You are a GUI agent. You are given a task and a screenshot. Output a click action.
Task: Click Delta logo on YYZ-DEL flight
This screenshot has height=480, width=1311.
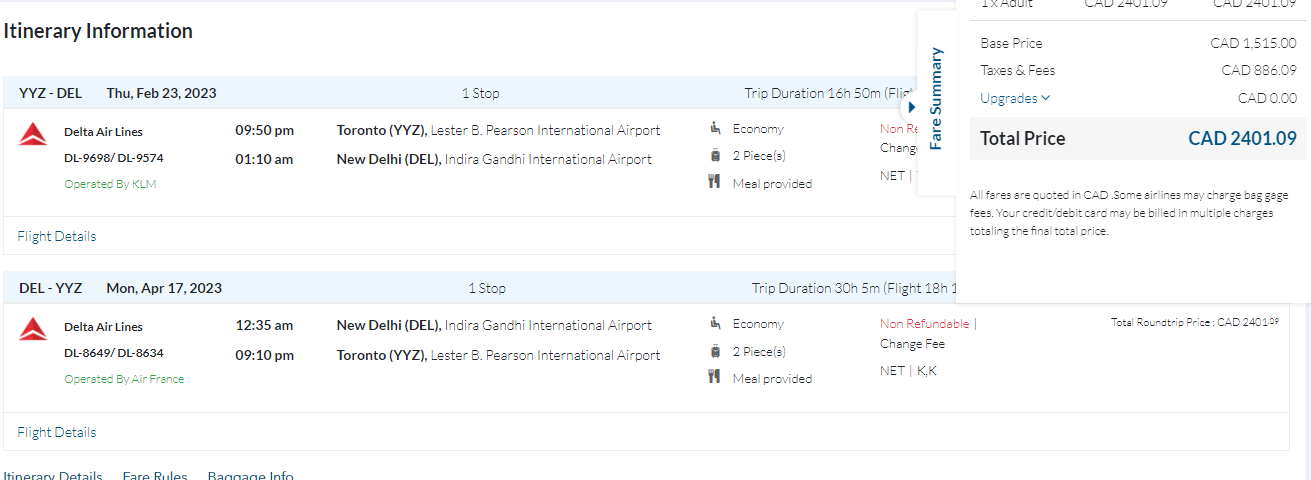click(33, 133)
